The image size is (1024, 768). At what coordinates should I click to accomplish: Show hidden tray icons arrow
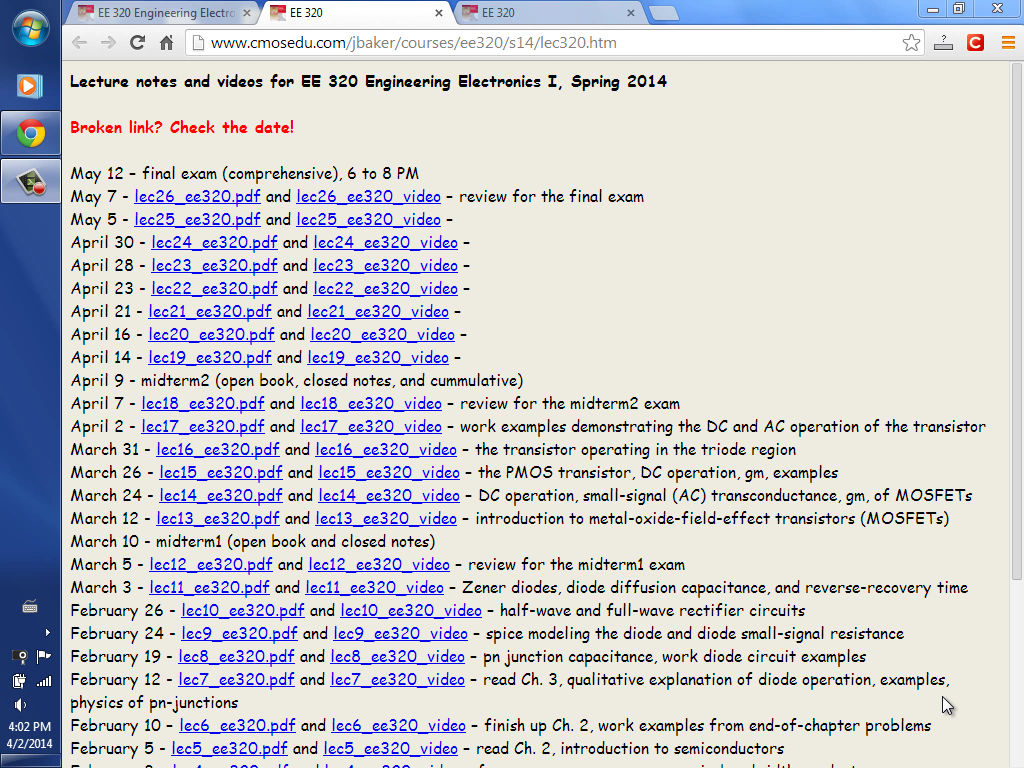pos(47,632)
